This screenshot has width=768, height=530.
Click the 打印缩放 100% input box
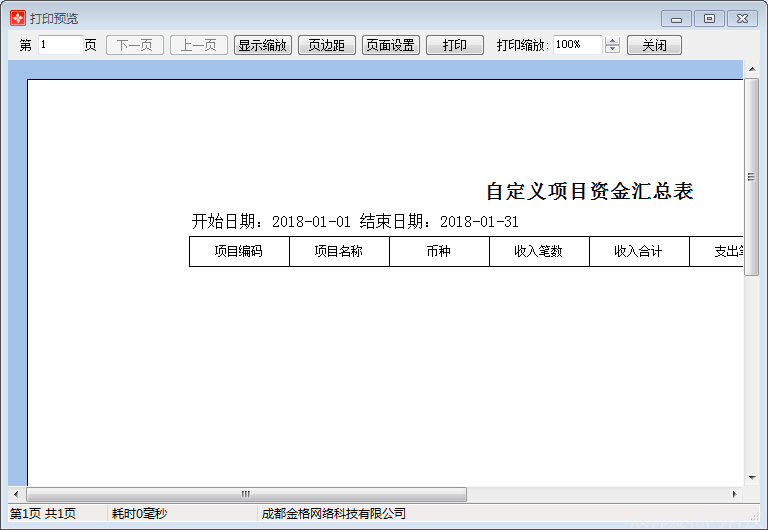pos(577,45)
